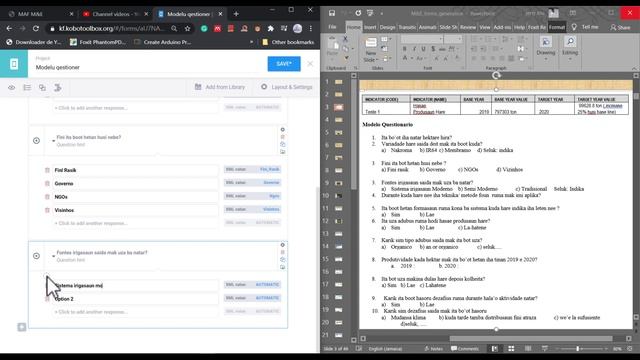
Task: Switch to the Review ribbon tab
Action: (x=468, y=27)
